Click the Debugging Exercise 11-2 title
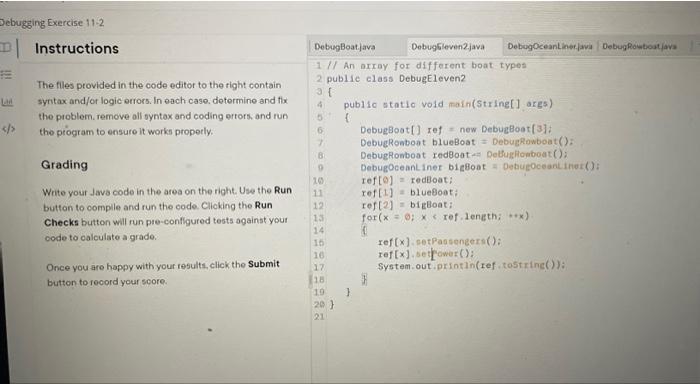Image resolution: width=700 pixels, height=384 pixels. pos(52,23)
